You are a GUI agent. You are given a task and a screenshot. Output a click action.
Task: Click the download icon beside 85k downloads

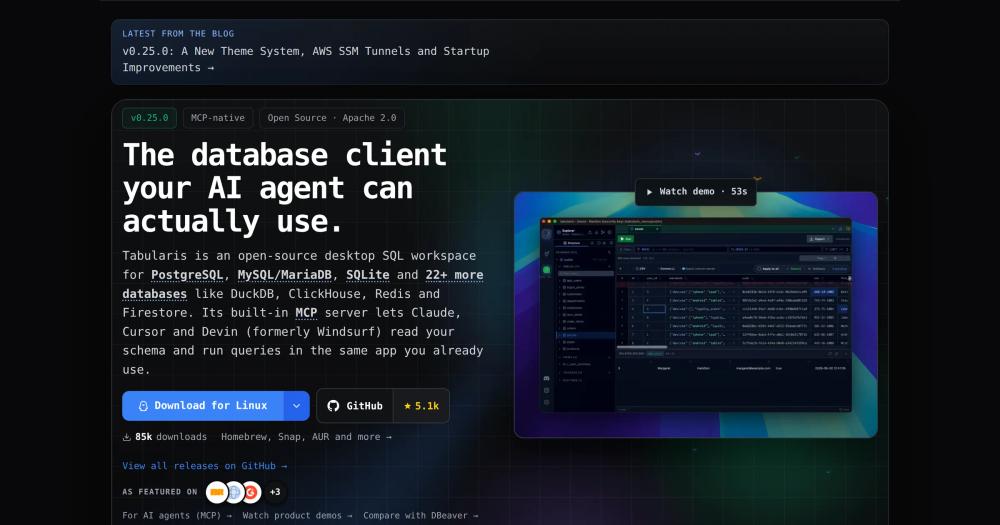tap(126, 437)
